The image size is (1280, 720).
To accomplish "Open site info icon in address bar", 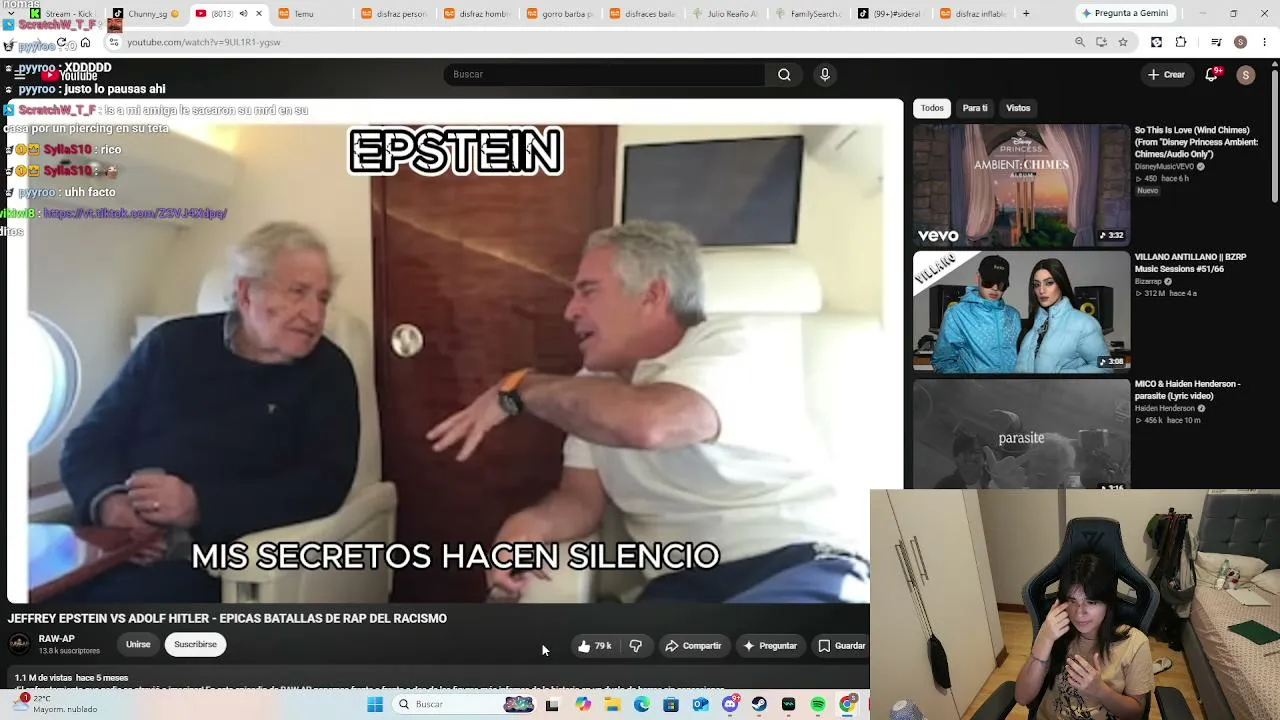I will tap(114, 43).
